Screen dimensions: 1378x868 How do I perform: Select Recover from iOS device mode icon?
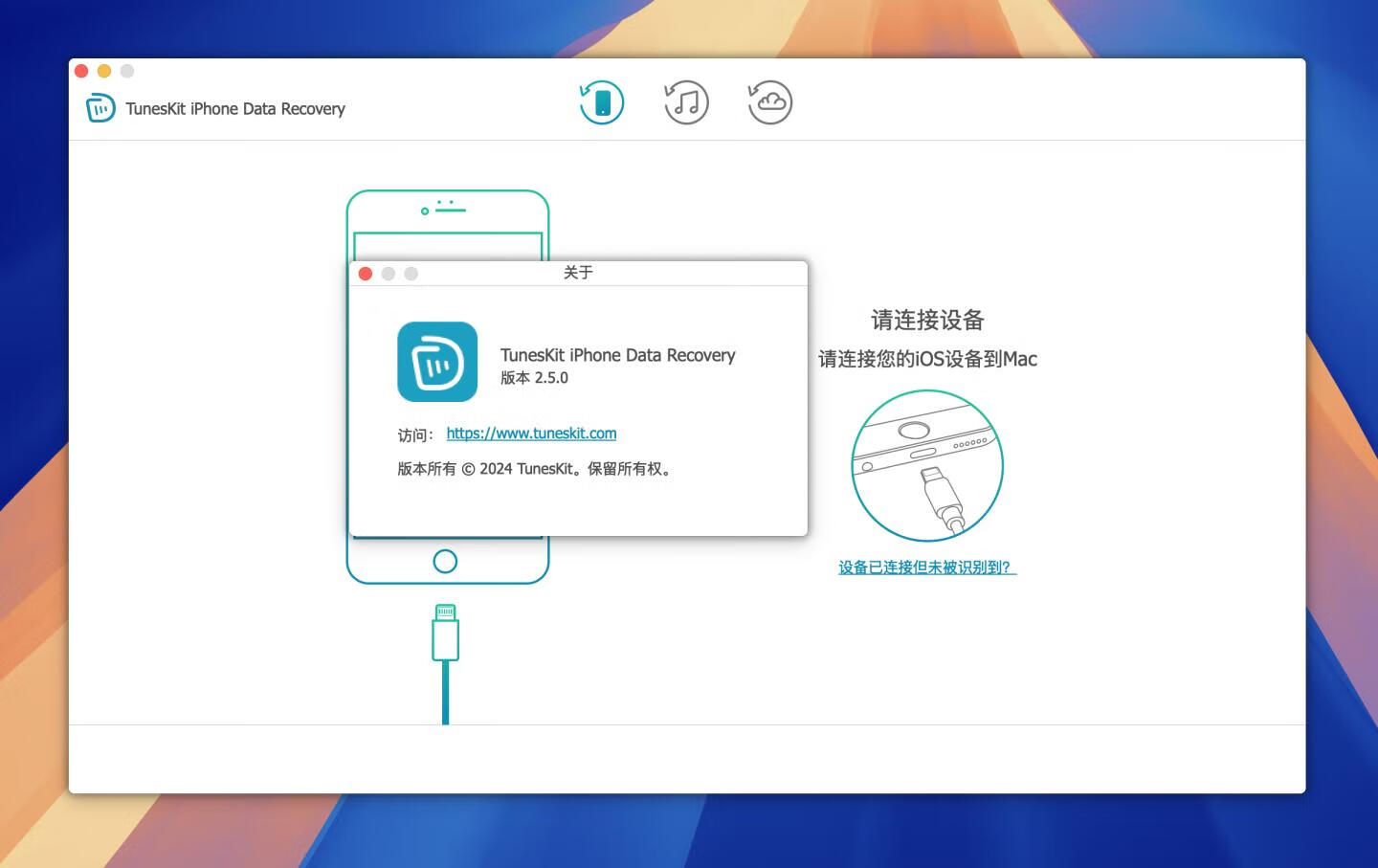point(602,102)
